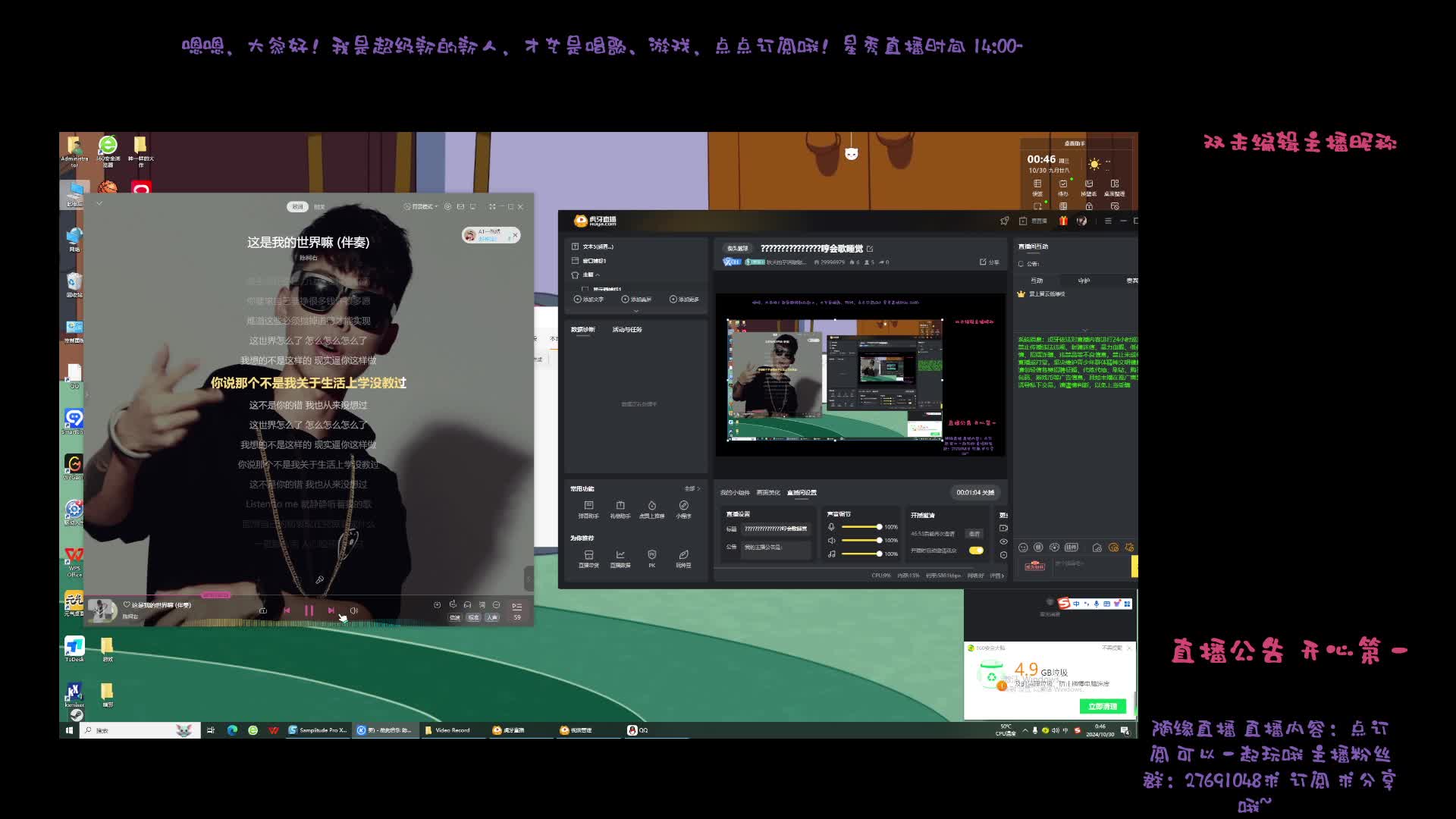Click the 立即清理 button in the 360 popup
The height and width of the screenshot is (819, 1456).
1102,707
